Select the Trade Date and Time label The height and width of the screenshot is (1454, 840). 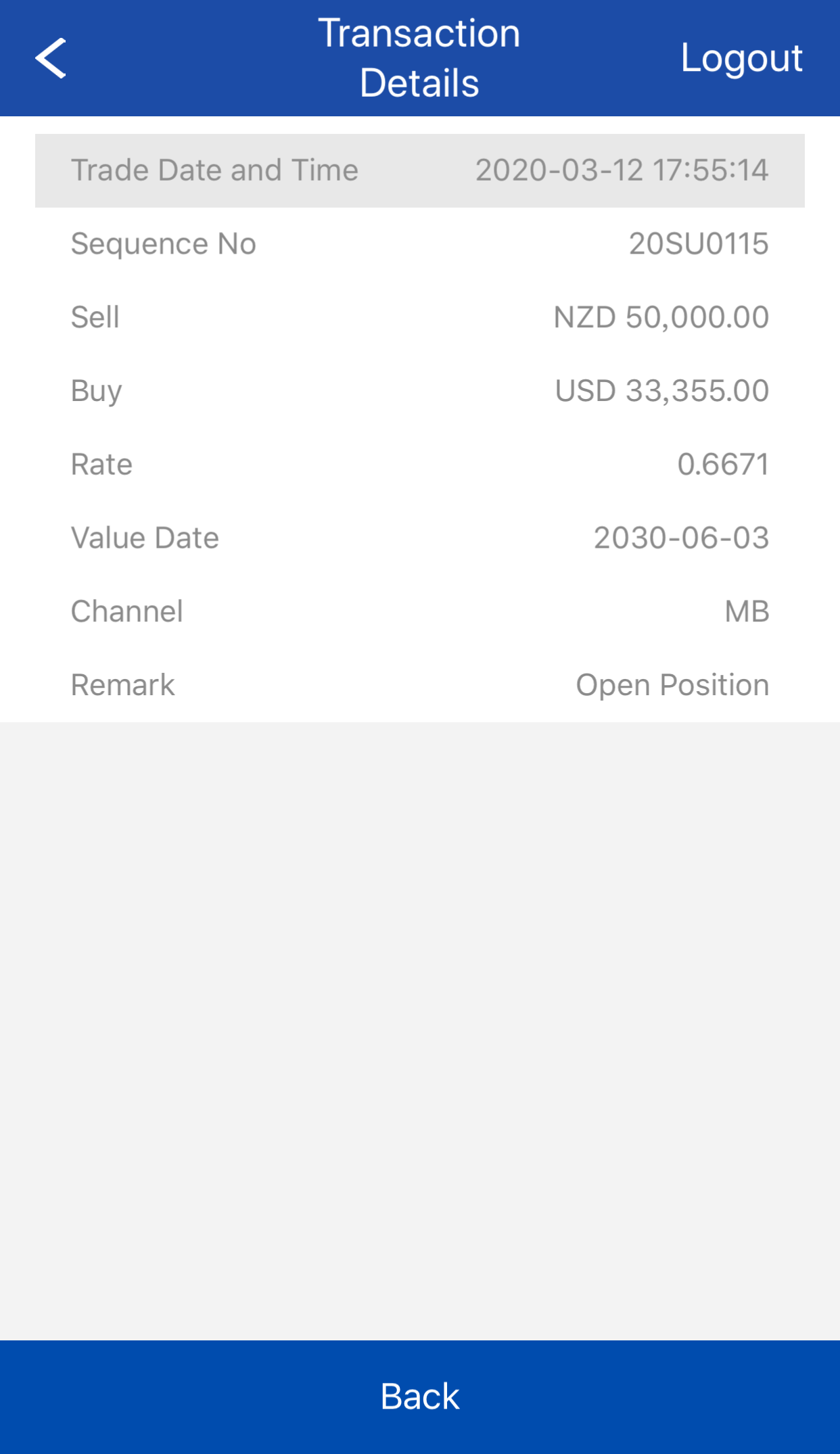214,170
